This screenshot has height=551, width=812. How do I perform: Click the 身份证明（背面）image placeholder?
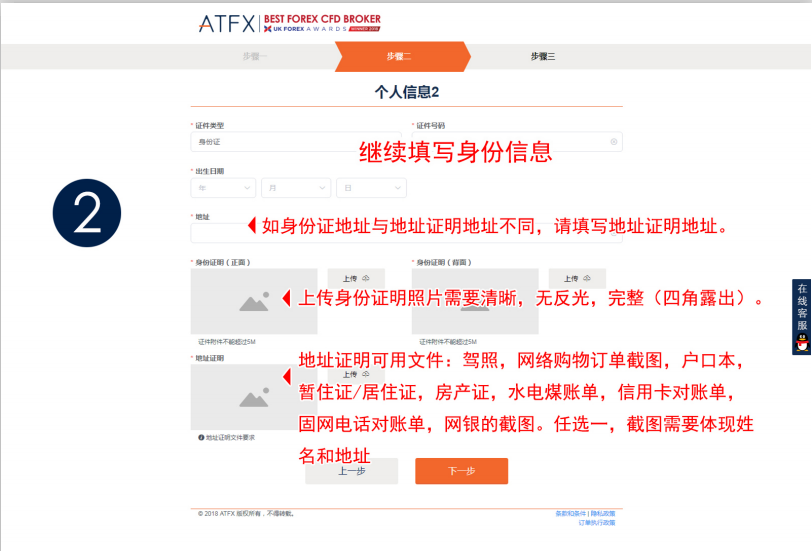click(x=475, y=301)
